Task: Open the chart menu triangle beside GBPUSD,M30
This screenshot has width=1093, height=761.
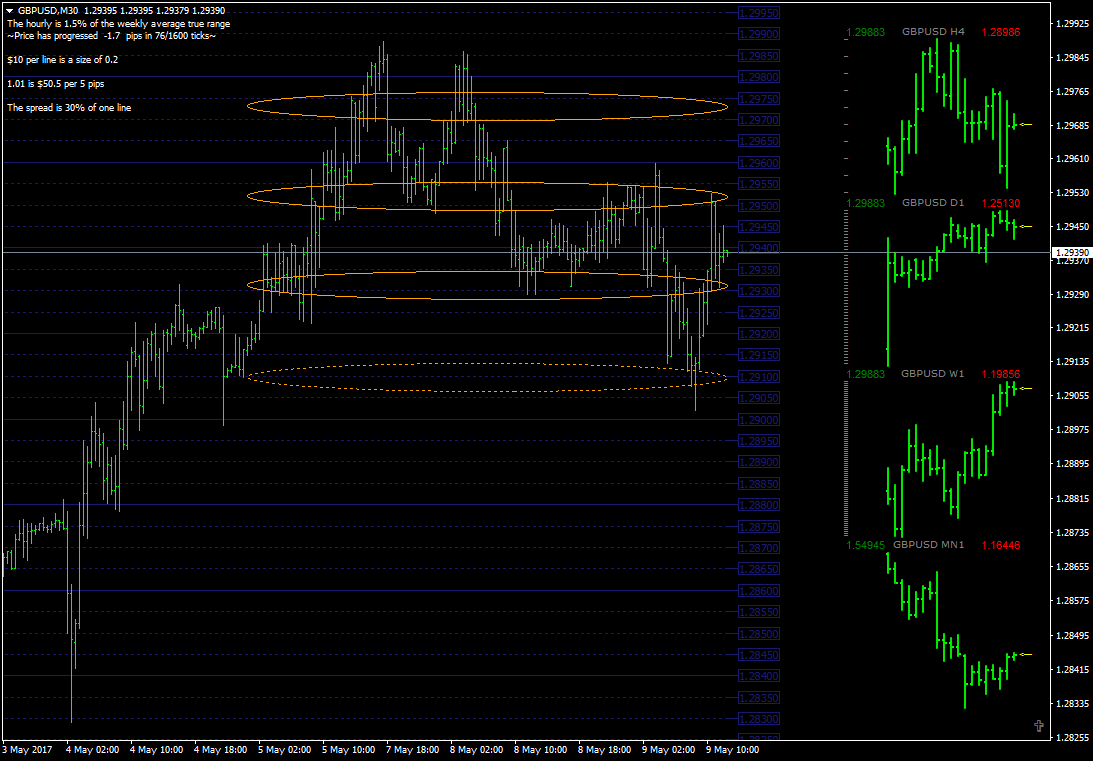Action: click(10, 11)
